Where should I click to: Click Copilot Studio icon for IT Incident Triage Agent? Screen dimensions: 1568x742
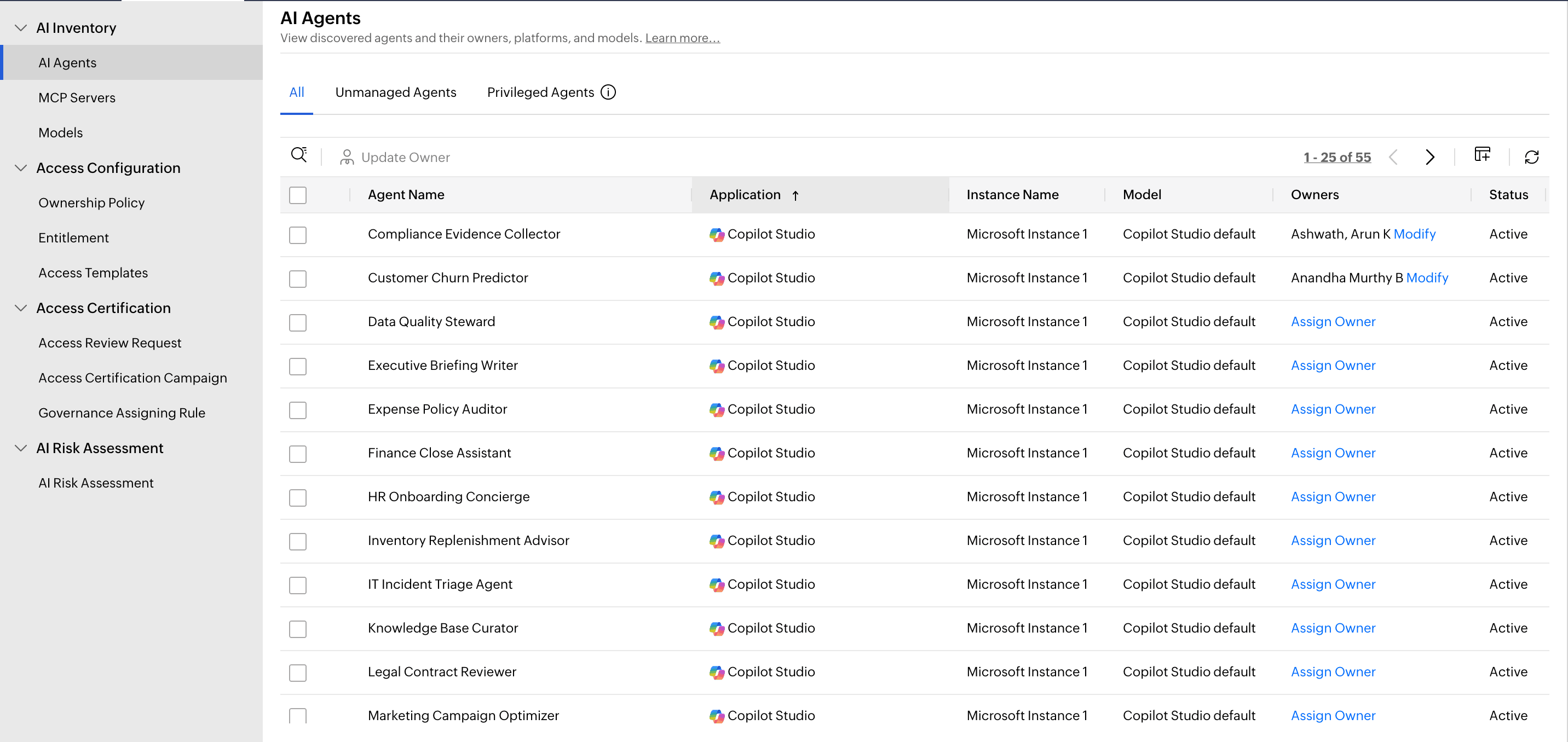(717, 584)
